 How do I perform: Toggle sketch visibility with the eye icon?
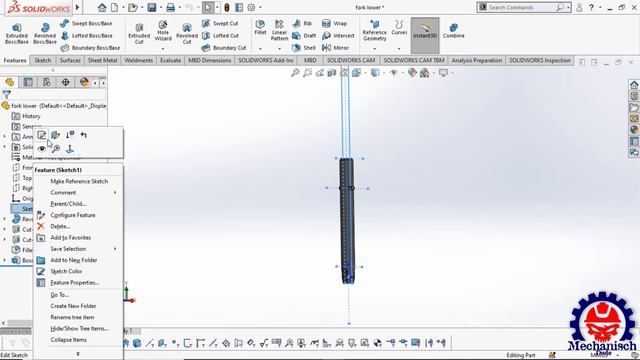coord(41,149)
